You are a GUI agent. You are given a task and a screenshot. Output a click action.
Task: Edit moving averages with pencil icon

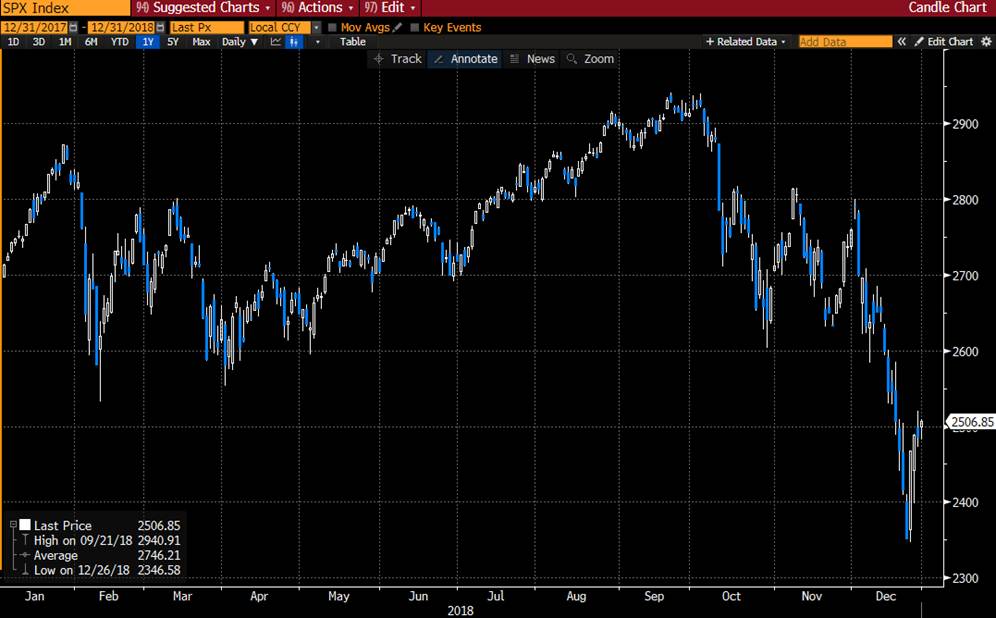point(398,28)
